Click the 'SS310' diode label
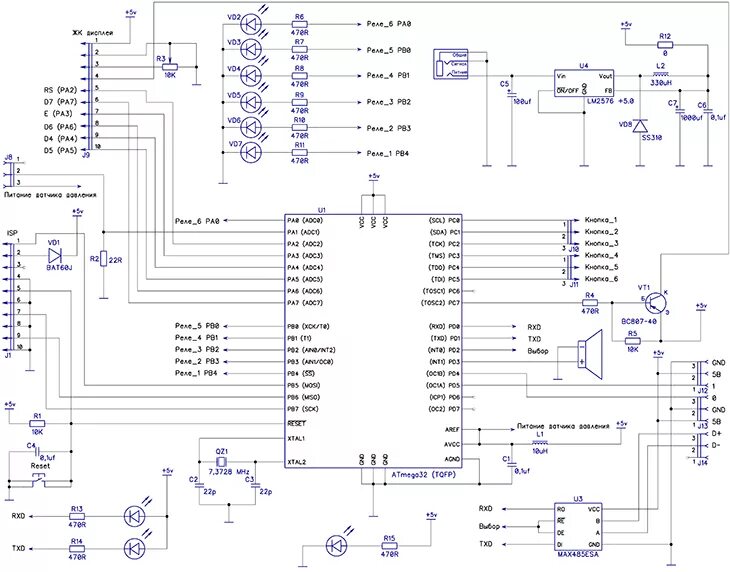This screenshot has width=730, height=572. pyautogui.click(x=651, y=138)
